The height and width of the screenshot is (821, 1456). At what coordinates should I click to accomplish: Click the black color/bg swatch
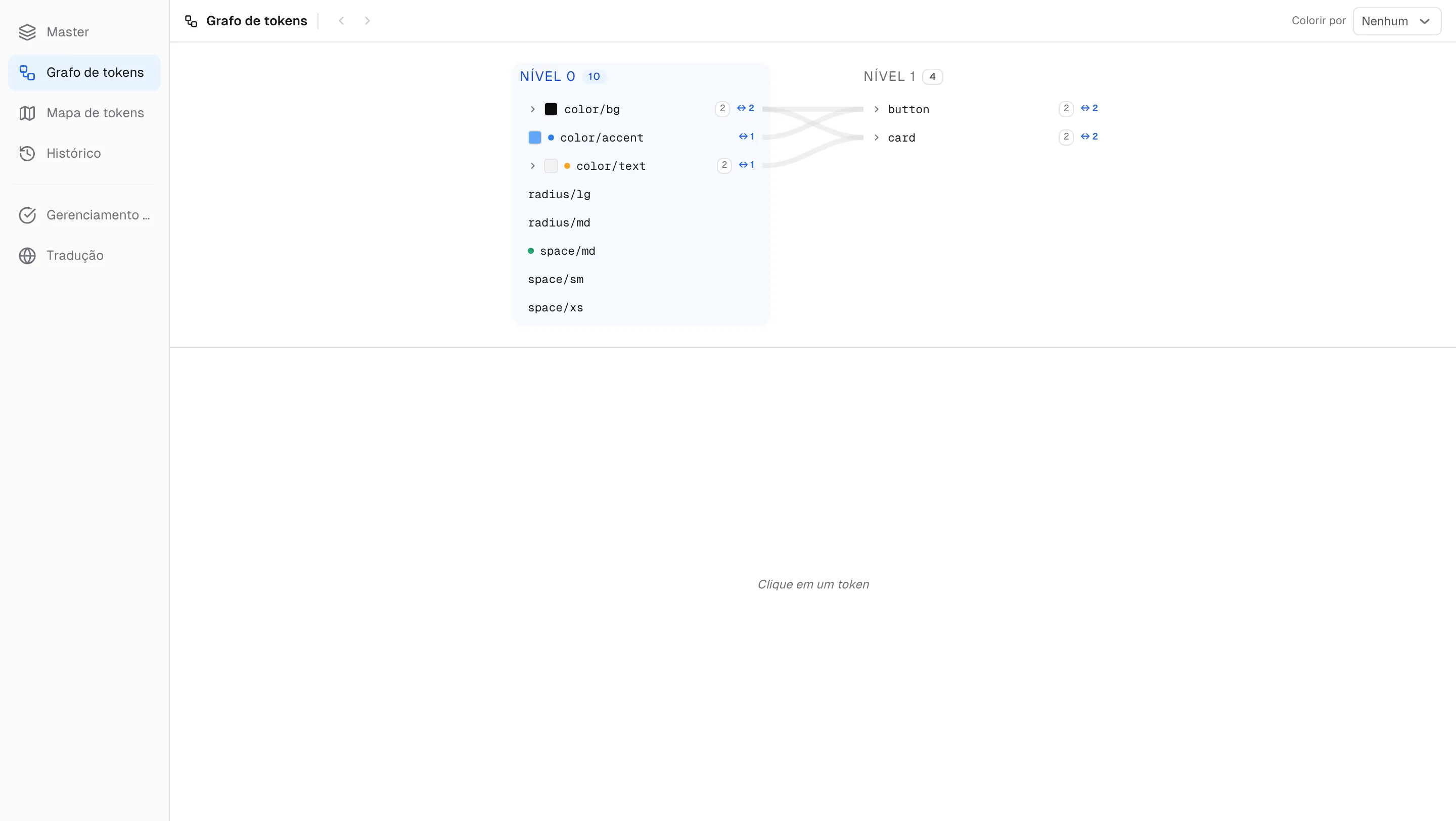(x=551, y=110)
